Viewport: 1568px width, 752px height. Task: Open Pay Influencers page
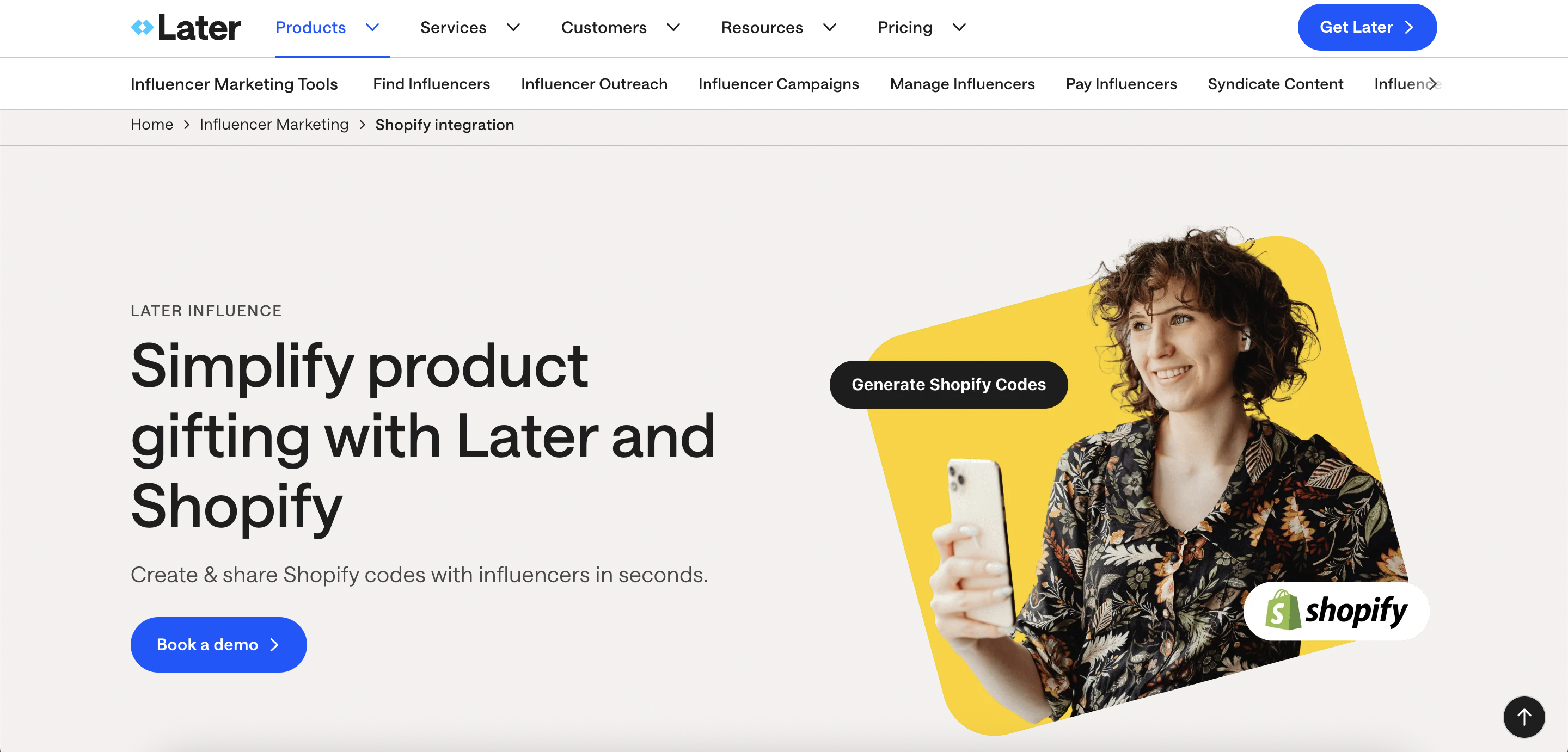point(1121,84)
